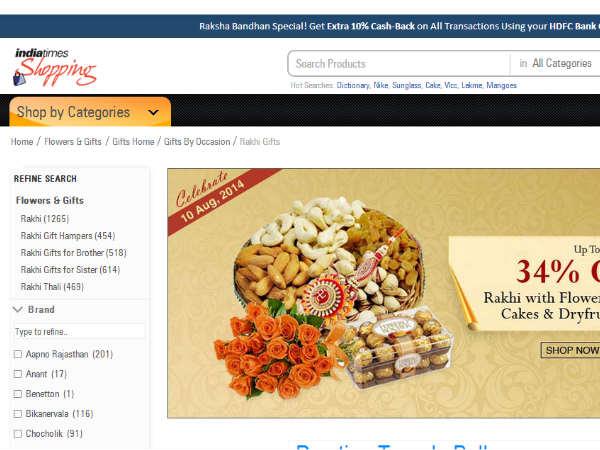Focus the Search Products field
Screen dimensions: 600x450
pyautogui.click(x=399, y=64)
